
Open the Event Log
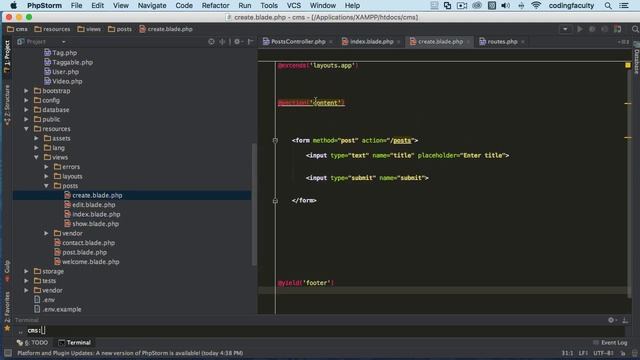610,343
